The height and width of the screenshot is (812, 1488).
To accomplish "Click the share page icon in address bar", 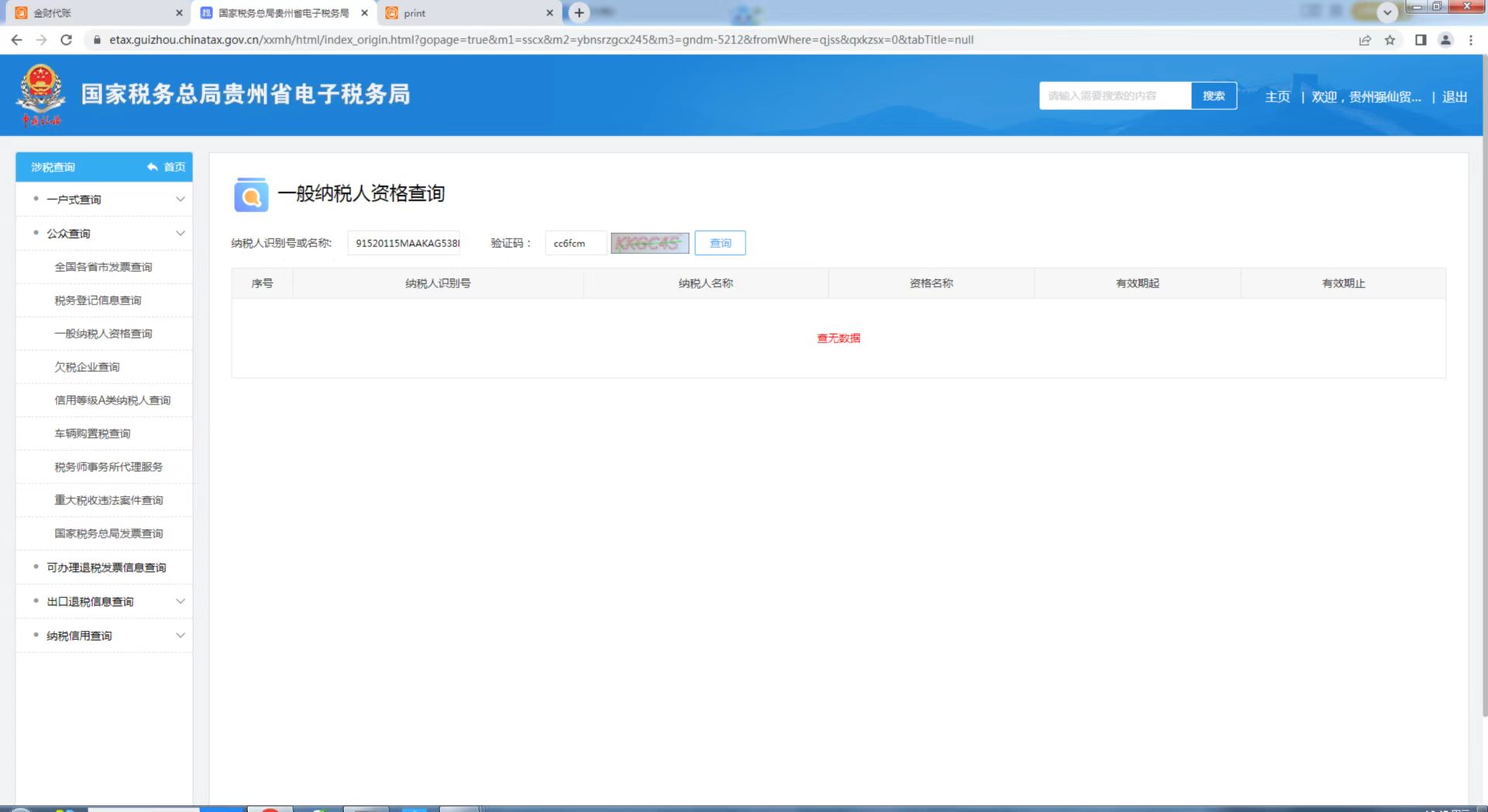I will click(x=1365, y=40).
